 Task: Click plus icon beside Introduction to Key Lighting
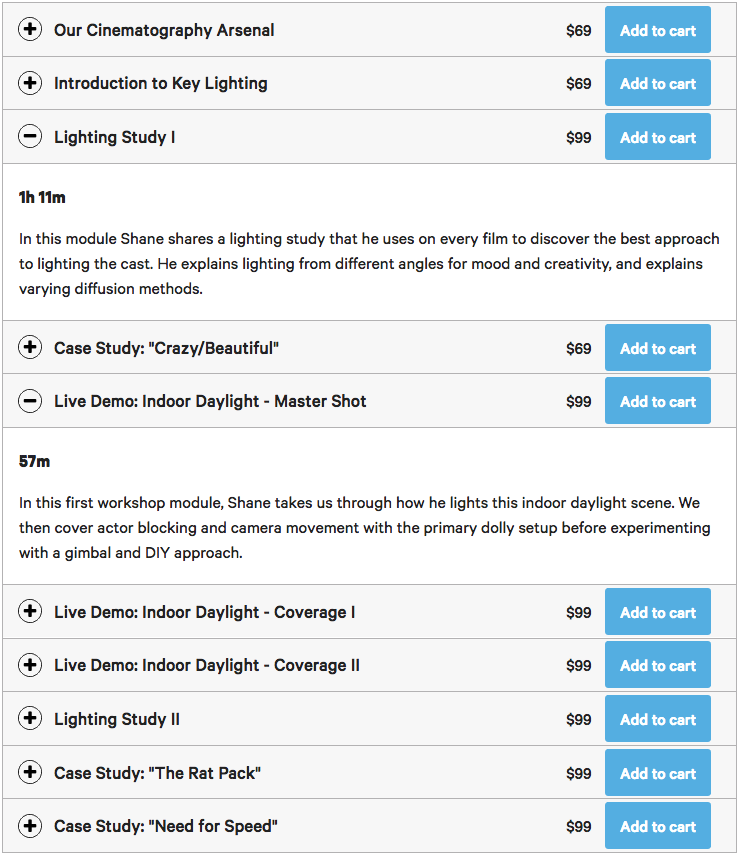pyautogui.click(x=30, y=84)
